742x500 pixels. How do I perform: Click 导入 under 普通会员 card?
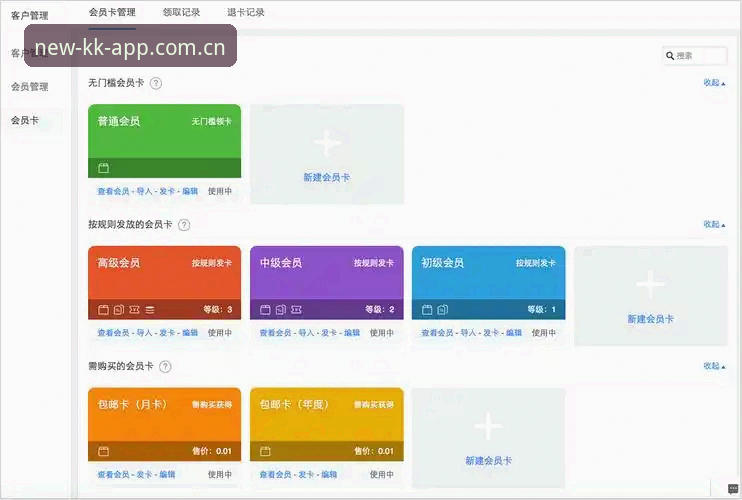coord(144,192)
